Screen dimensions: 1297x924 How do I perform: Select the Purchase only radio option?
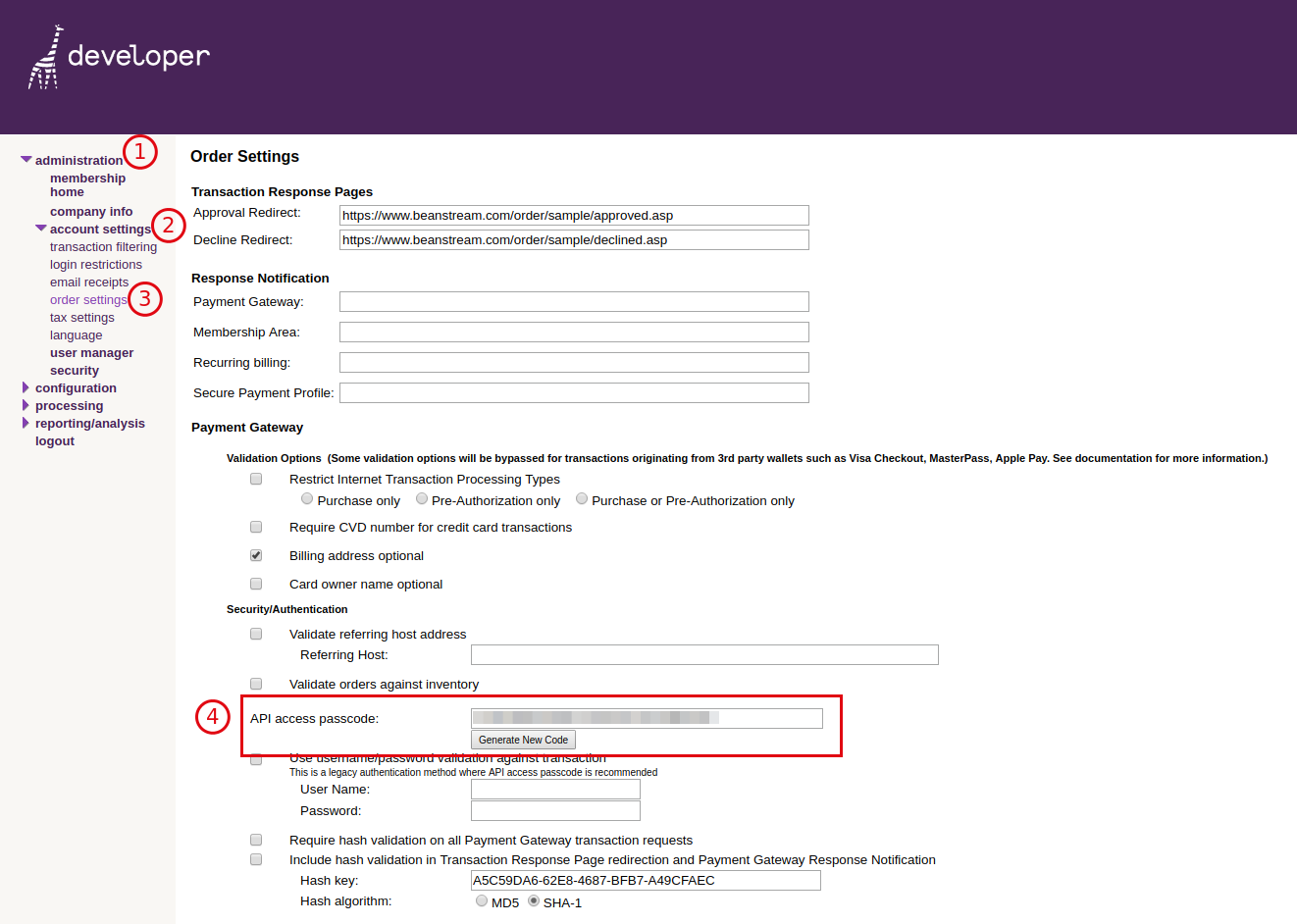[x=307, y=498]
